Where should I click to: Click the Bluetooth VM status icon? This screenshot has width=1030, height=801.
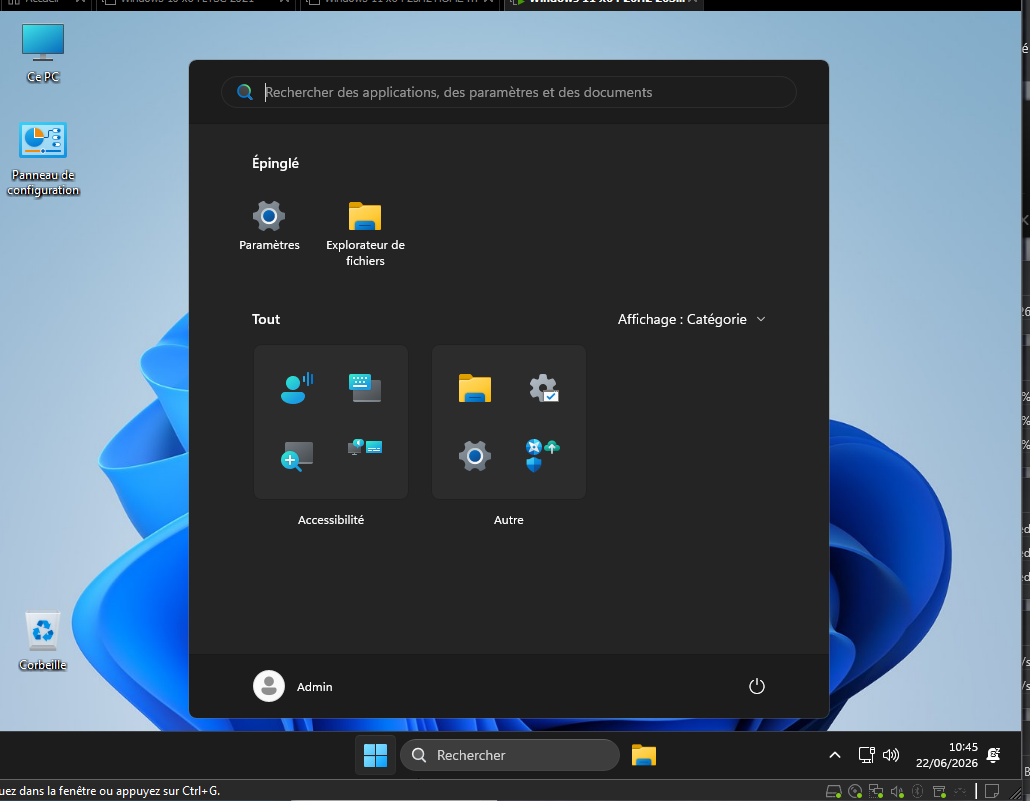(918, 791)
